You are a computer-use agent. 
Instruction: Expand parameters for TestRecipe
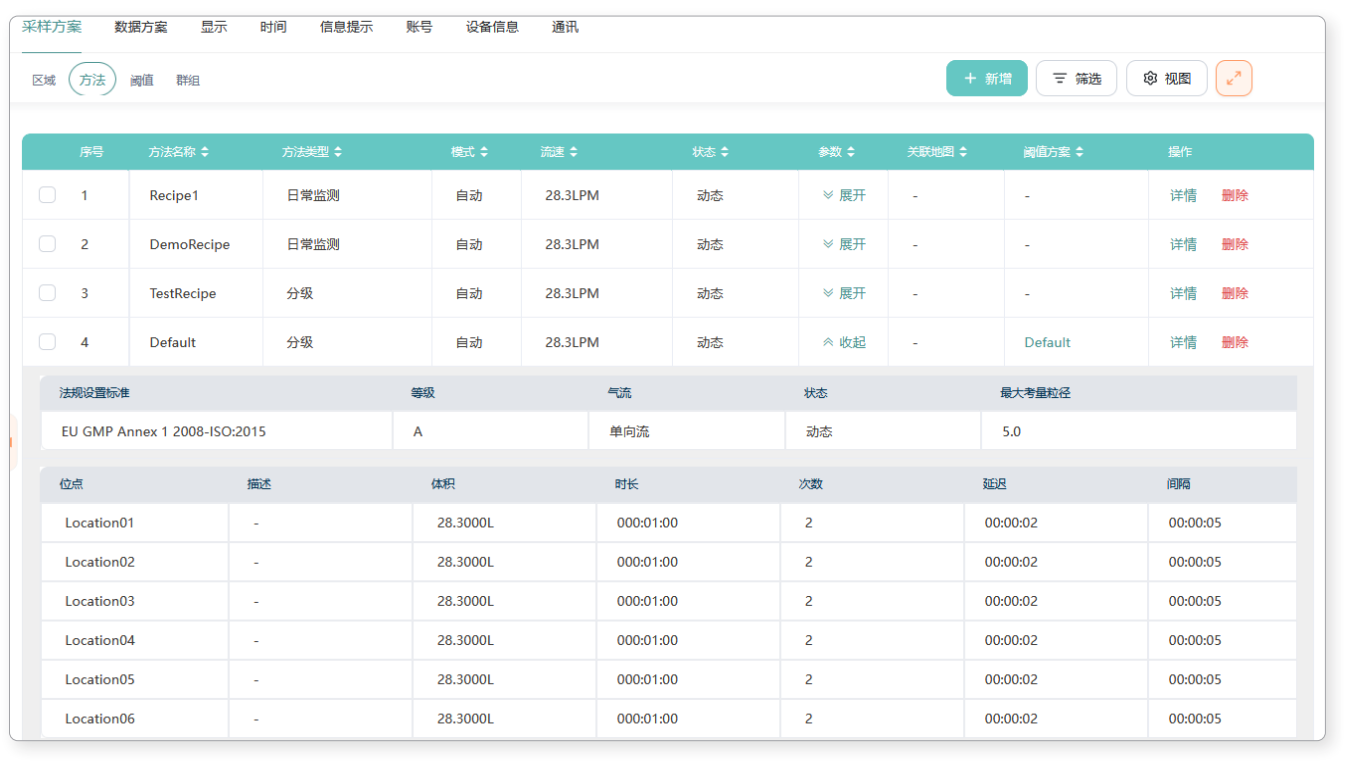pyautogui.click(x=844, y=294)
